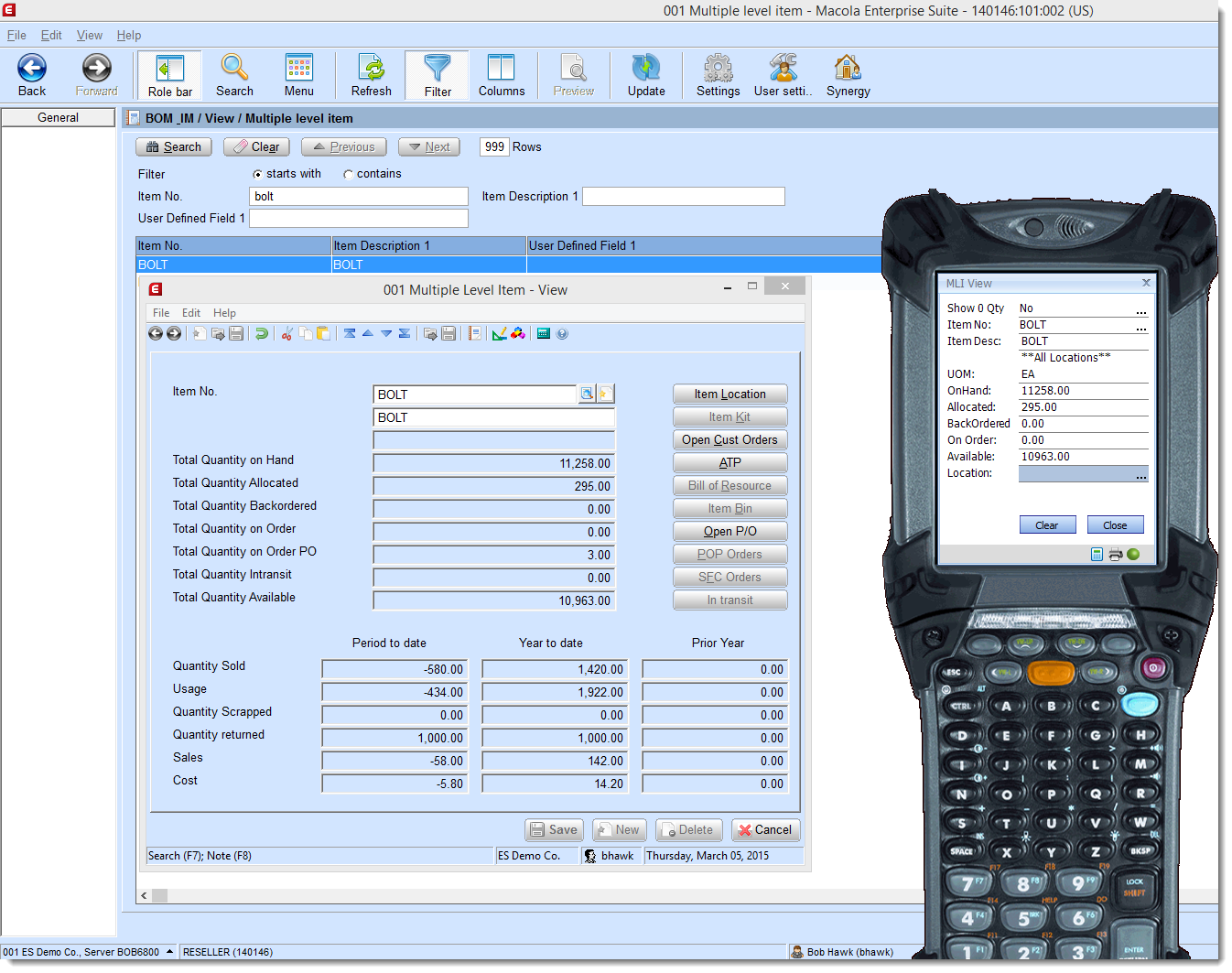Screen dimensions: 1232x973
Task: Click the Clear button beside Search
Action: pos(256,146)
